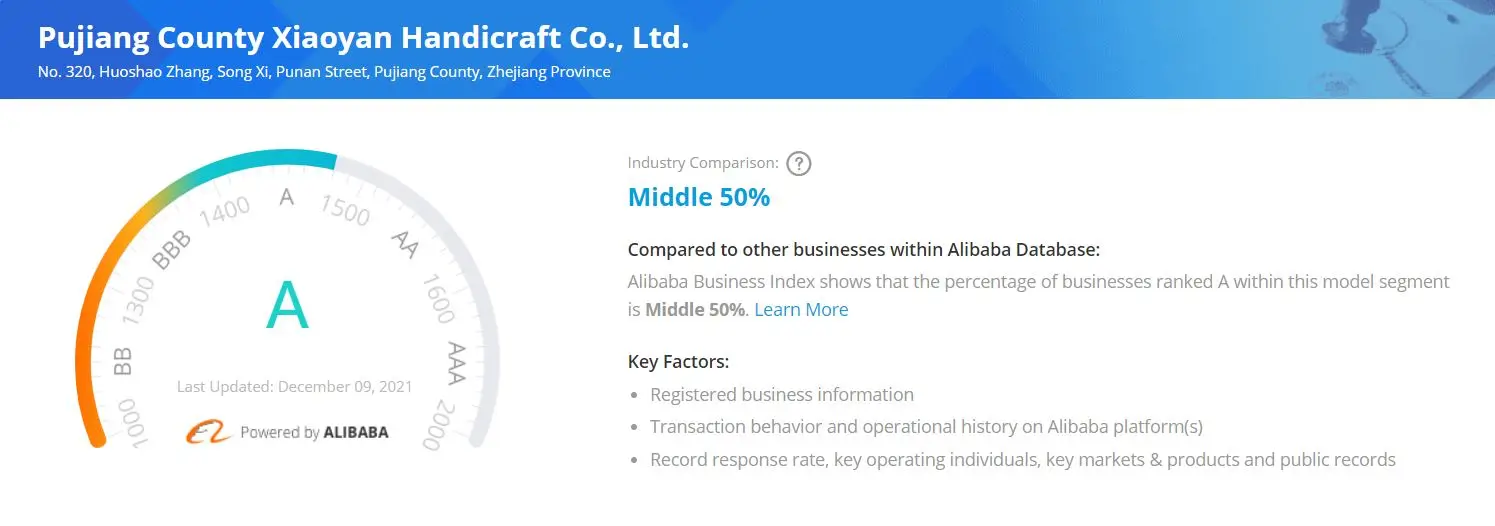
Task: Click the Record response rate bullet
Action: 1022,460
